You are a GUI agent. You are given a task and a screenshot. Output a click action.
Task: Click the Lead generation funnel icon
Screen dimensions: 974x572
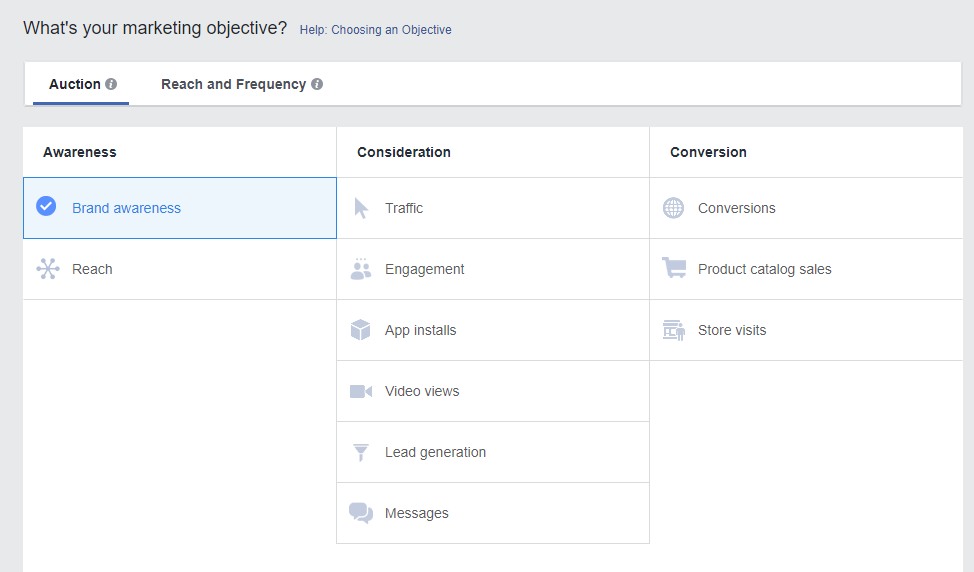(361, 452)
